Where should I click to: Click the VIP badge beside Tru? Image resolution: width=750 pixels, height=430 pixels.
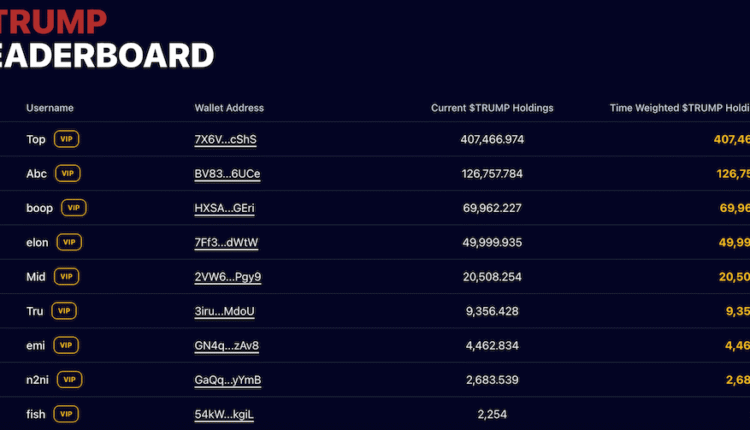tap(65, 311)
